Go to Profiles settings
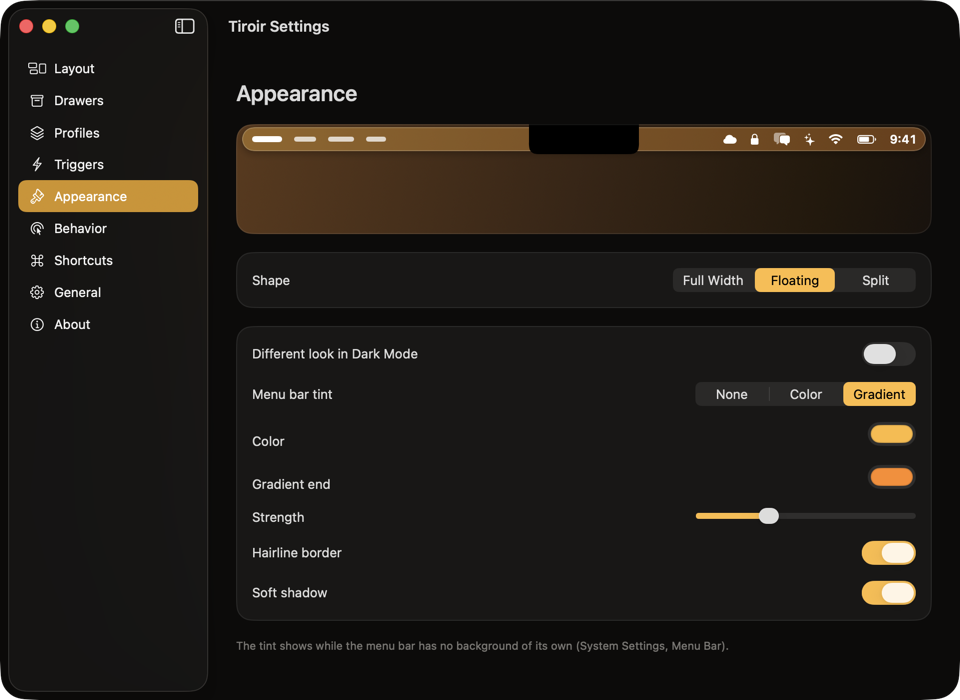The height and width of the screenshot is (700, 960). point(108,133)
